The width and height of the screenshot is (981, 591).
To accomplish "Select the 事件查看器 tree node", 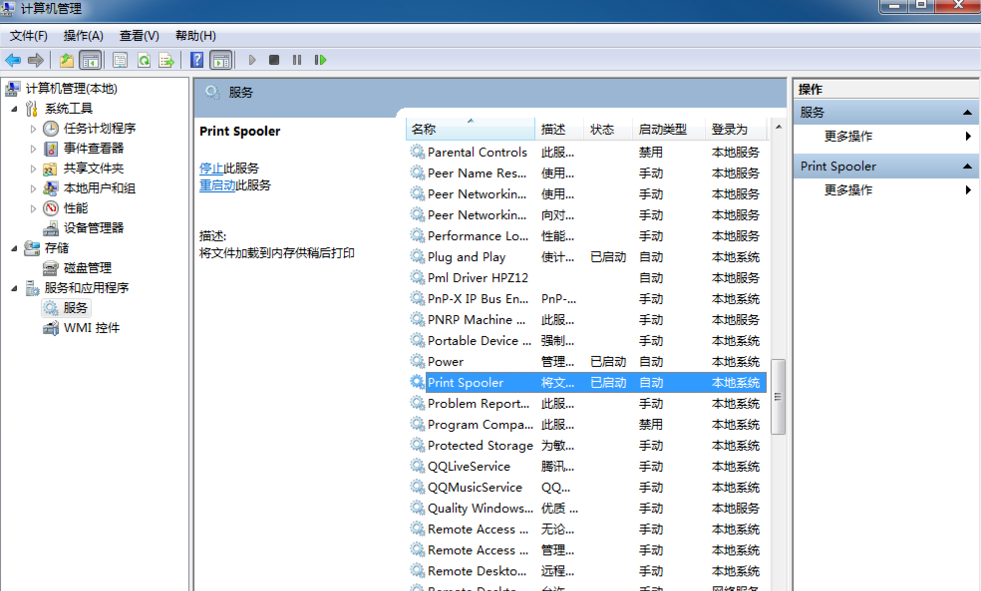I will pyautogui.click(x=93, y=148).
